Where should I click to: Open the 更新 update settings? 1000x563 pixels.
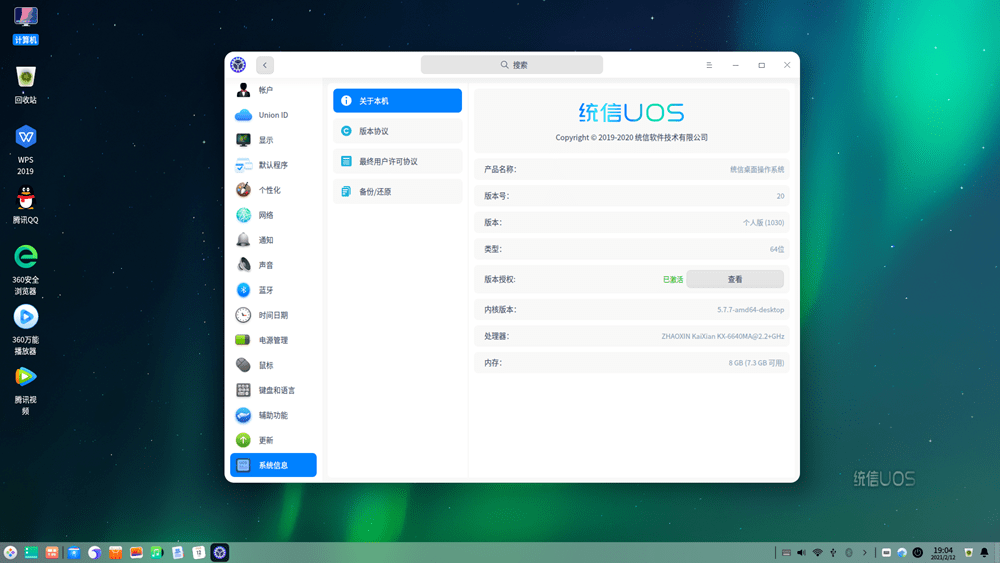[273, 440]
